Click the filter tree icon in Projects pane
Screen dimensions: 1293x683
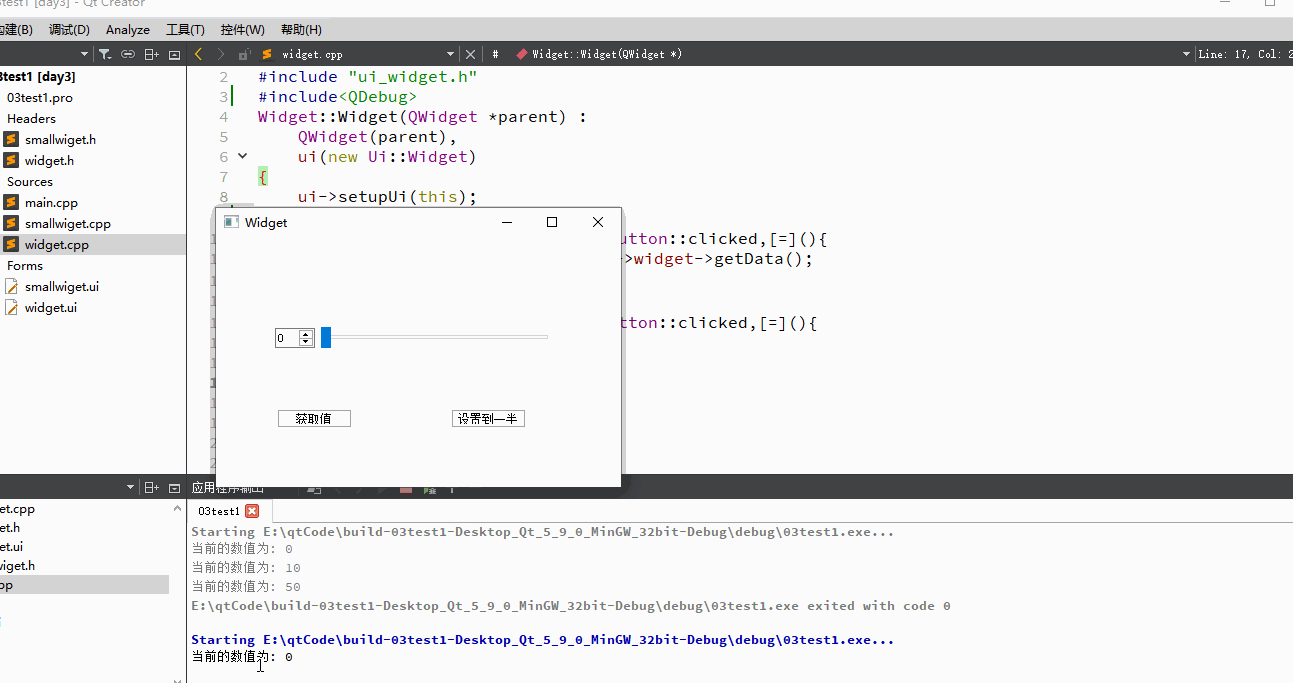pyautogui.click(x=104, y=54)
